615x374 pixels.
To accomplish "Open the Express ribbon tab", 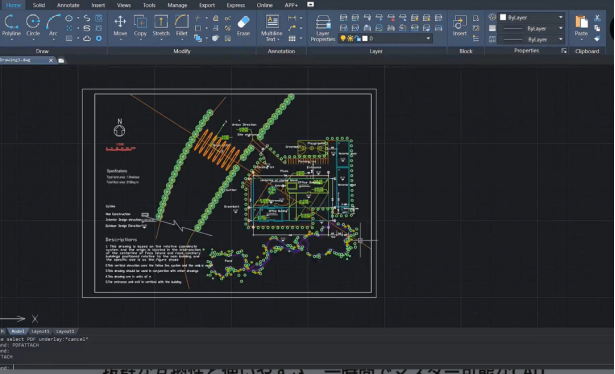I will coord(235,5).
